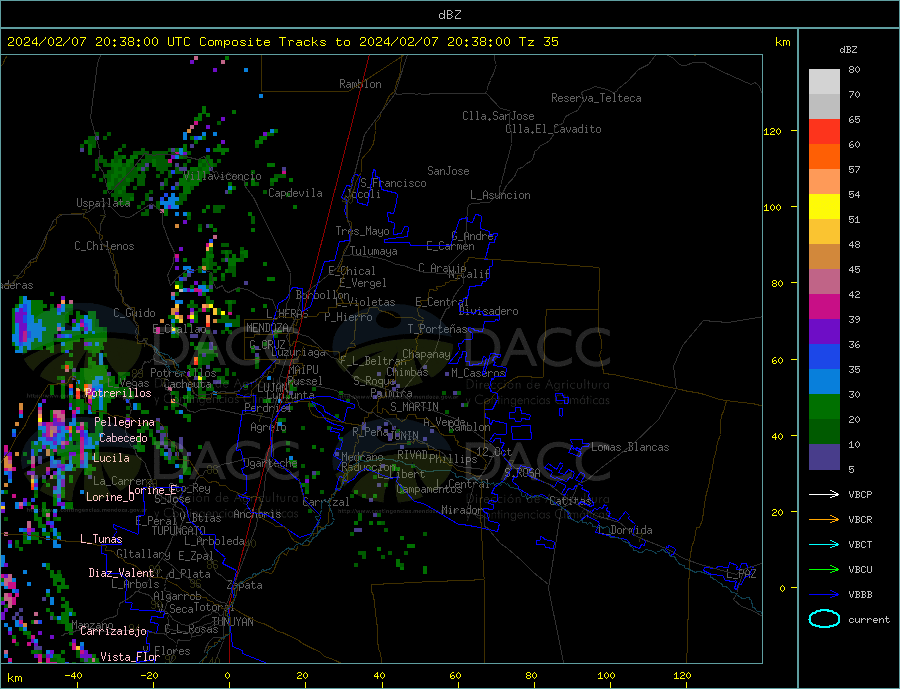The height and width of the screenshot is (689, 900).
Task: Click the blue VBBB arrow in legend
Action: [x=825, y=594]
